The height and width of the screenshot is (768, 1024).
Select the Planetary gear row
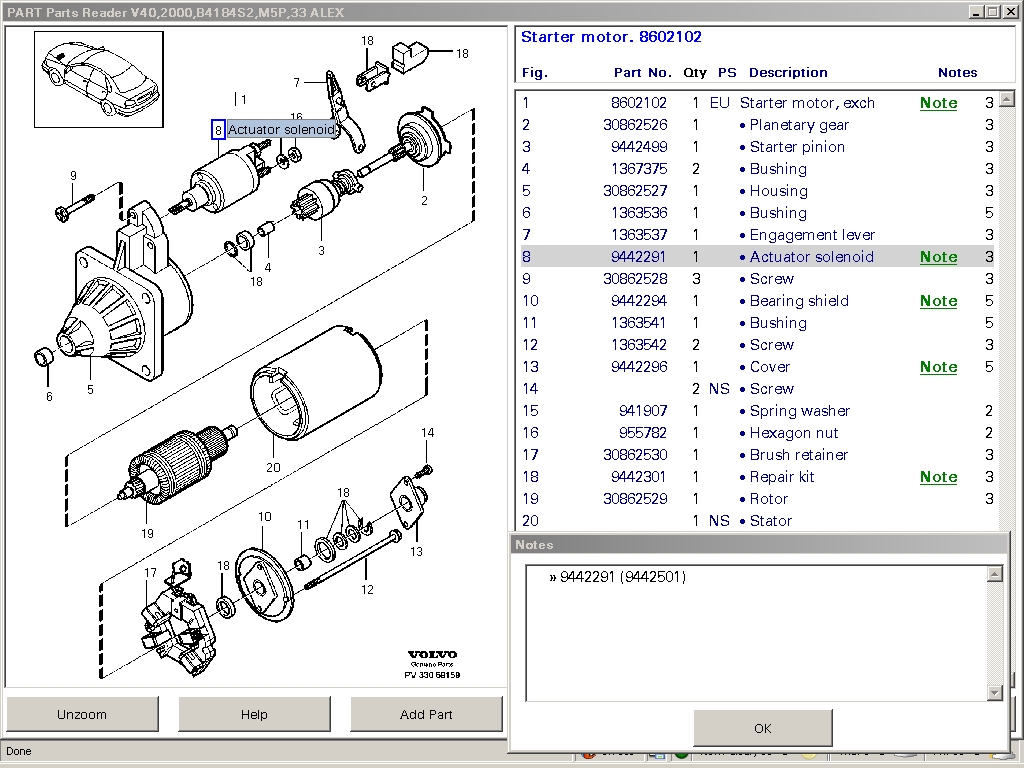[758, 125]
